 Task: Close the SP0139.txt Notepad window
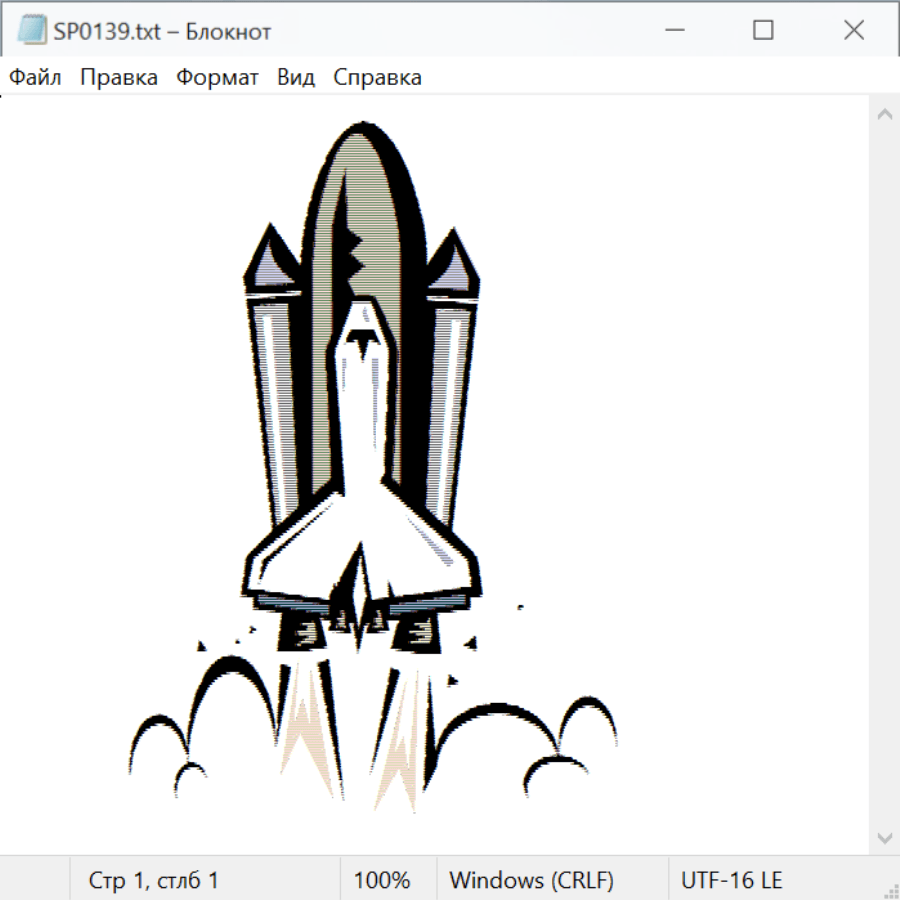tap(853, 31)
